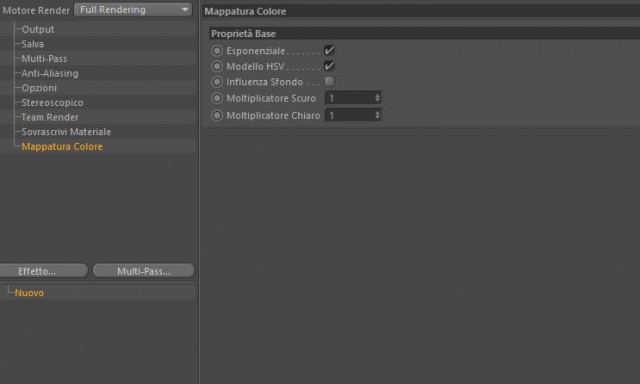Select Mappatura Colore entry in list
Viewport: 640px width, 384px height.
coord(62,146)
